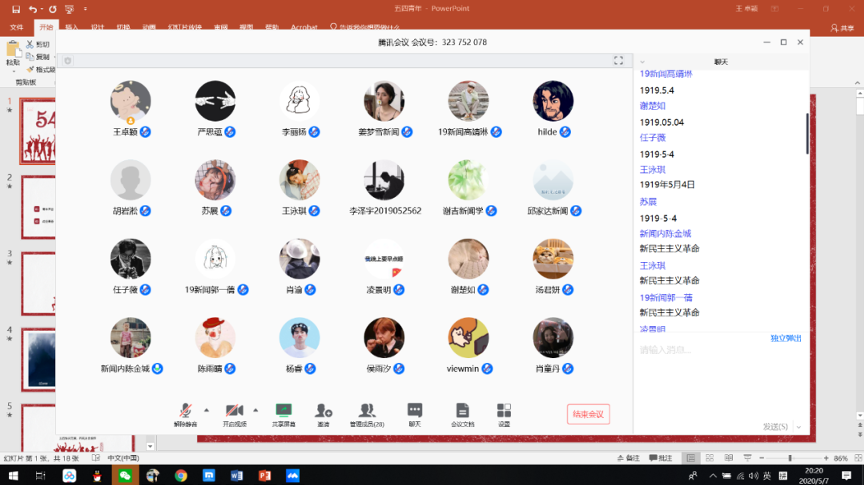Open the 文件 File tab in PowerPoint
Screen dimensions: 864x485
click(x=17, y=27)
